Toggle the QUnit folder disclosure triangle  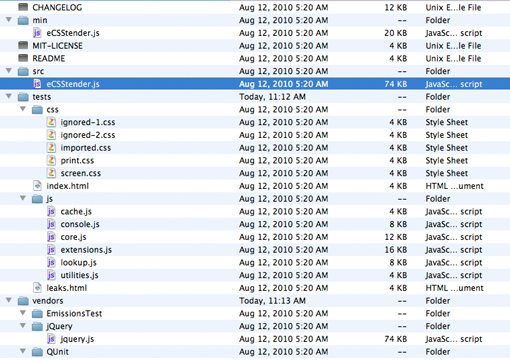pos(23,351)
